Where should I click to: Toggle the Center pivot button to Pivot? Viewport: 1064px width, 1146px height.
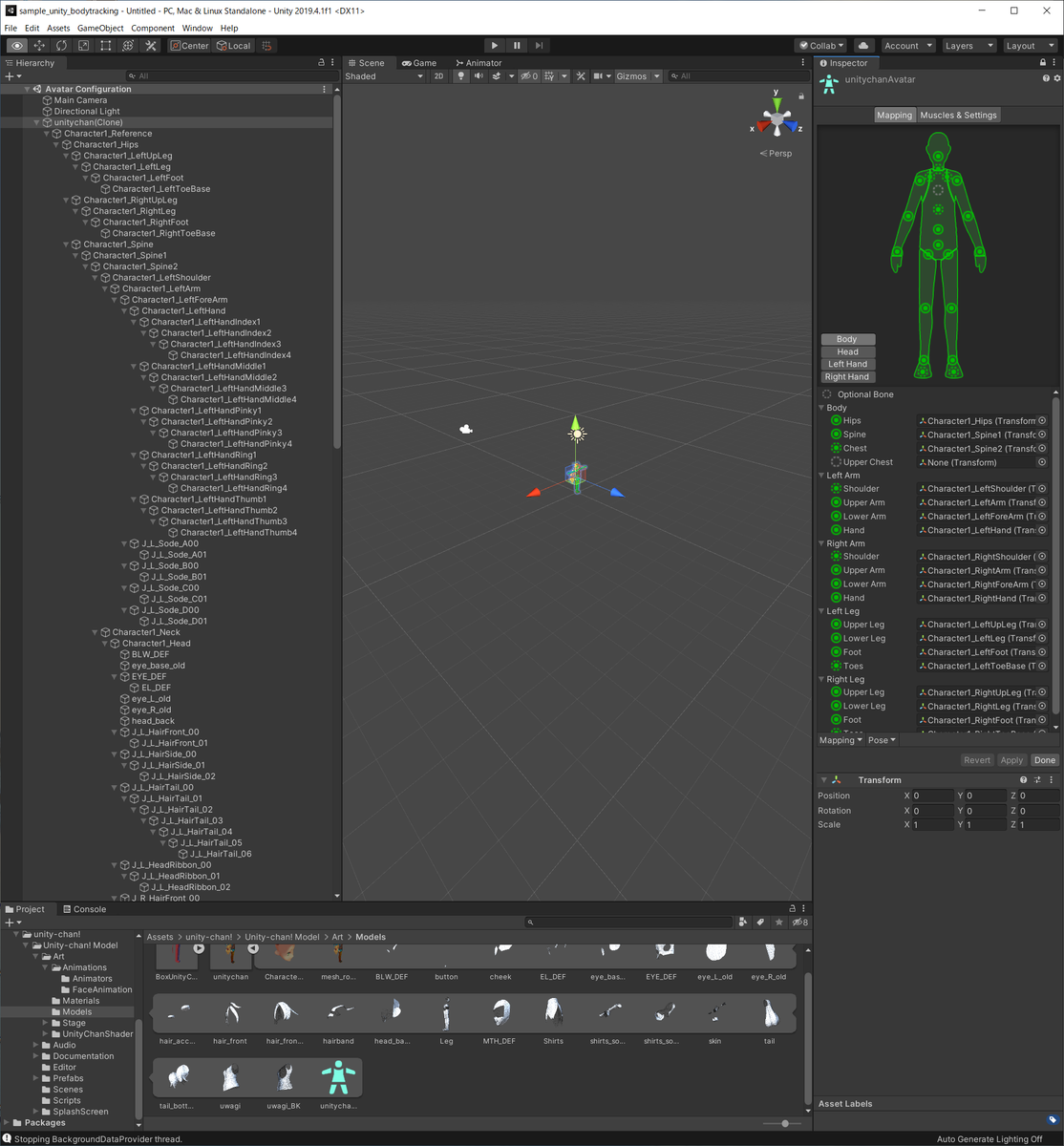tap(188, 45)
